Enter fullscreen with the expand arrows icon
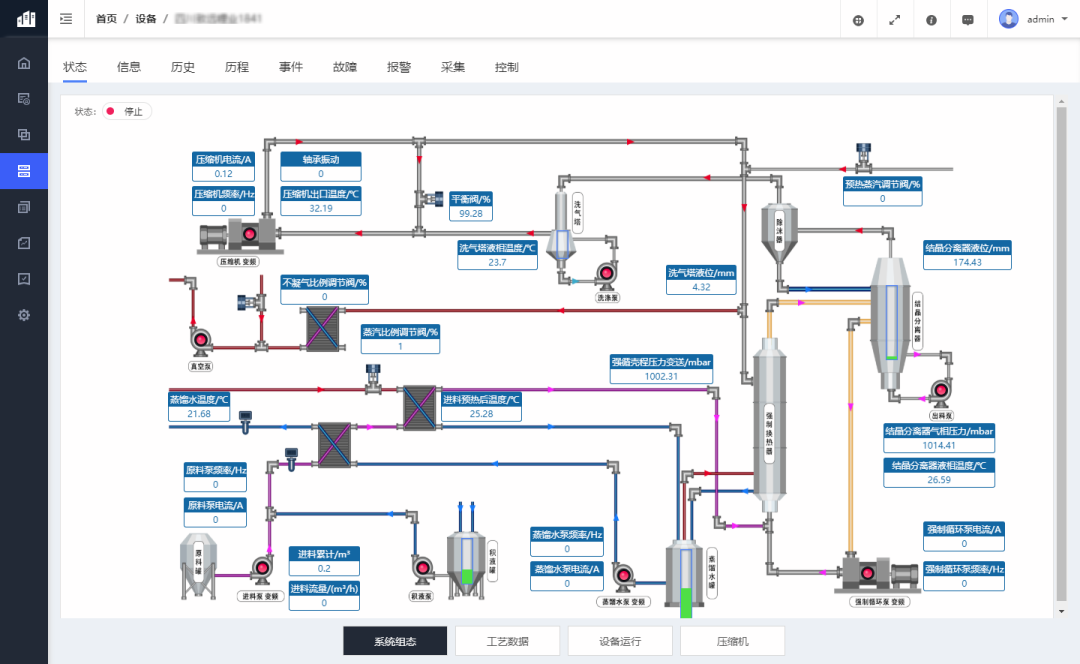 click(x=894, y=19)
